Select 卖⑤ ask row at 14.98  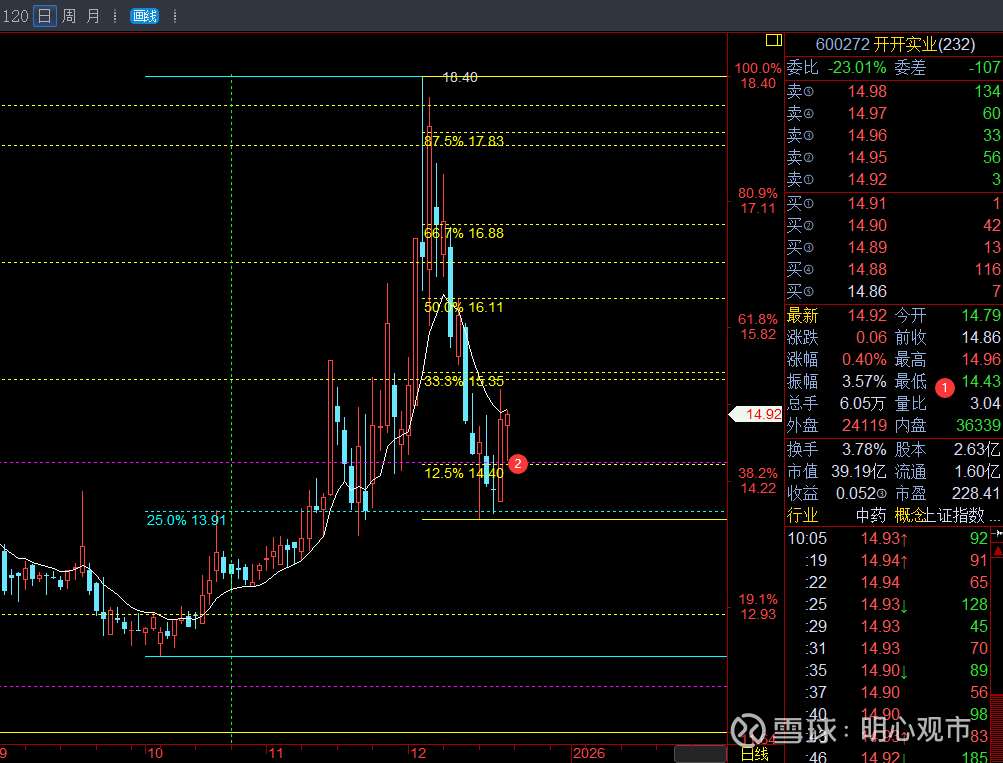[x=894, y=91]
